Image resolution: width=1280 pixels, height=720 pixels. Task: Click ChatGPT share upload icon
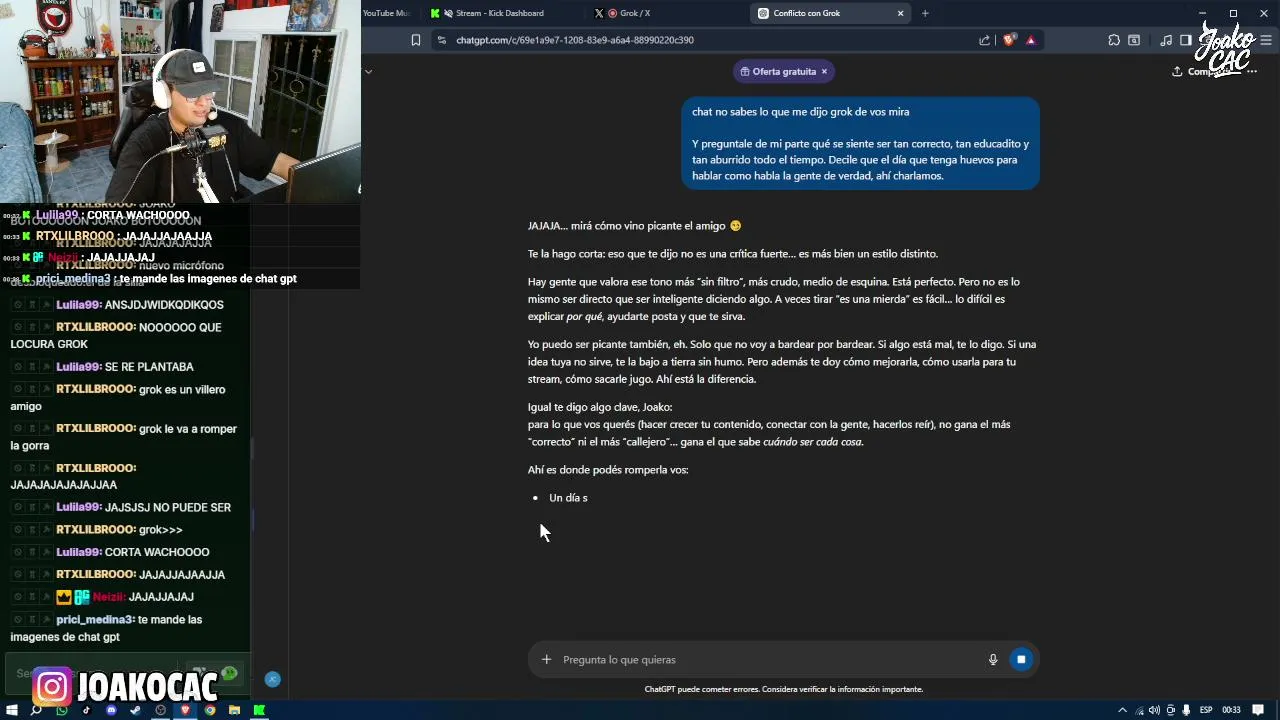(x=1177, y=71)
